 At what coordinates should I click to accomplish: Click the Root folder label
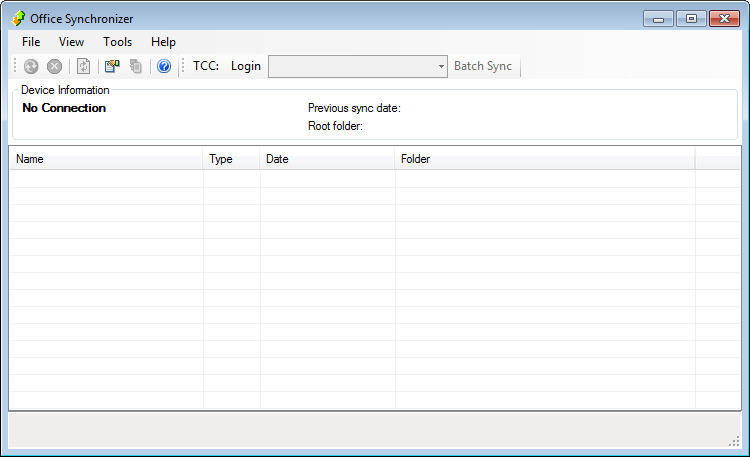tap(335, 126)
